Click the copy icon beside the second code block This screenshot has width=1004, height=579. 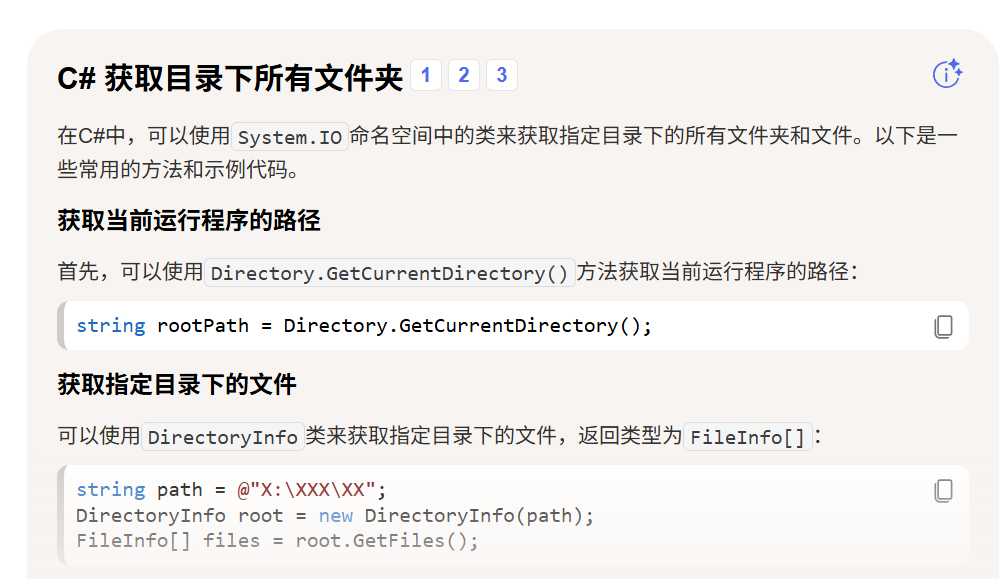click(944, 489)
